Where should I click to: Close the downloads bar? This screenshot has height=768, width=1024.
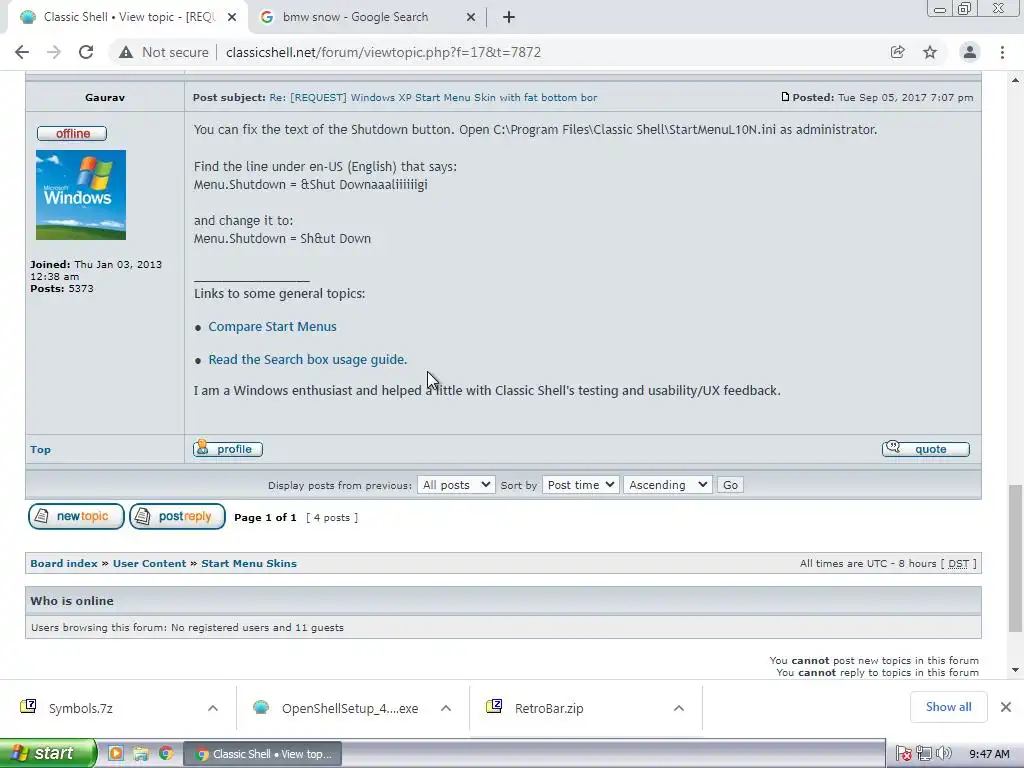(1006, 707)
